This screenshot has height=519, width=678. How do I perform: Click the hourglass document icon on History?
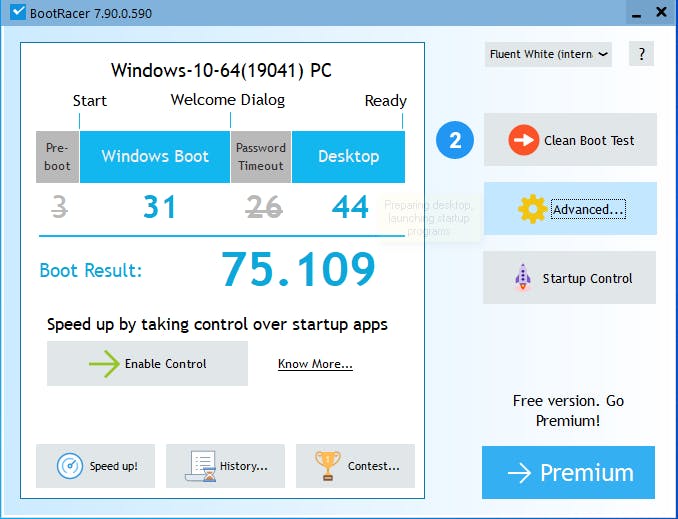[x=201, y=466]
